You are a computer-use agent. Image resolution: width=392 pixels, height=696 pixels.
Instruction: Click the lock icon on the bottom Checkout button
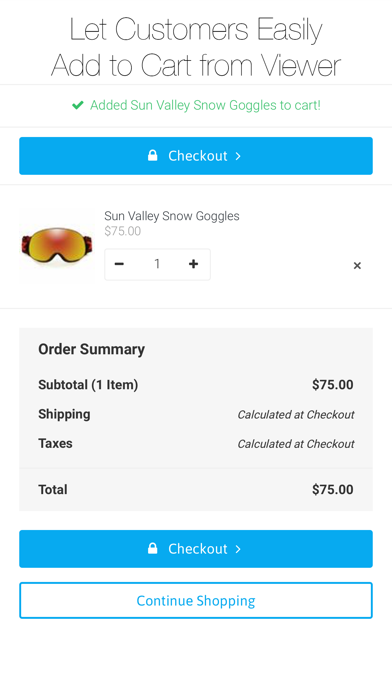(152, 549)
